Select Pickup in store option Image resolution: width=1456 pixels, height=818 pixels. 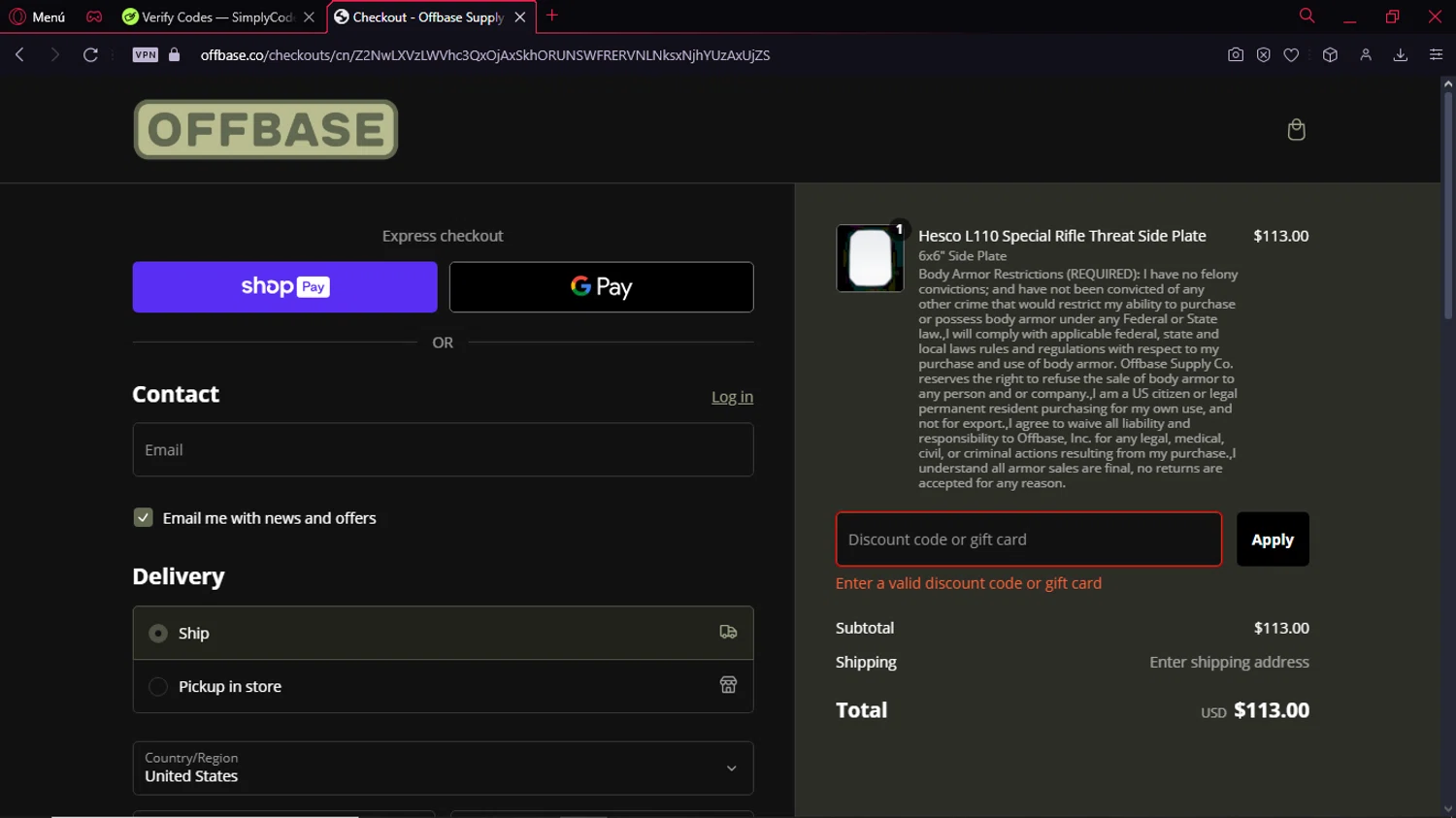click(x=443, y=686)
